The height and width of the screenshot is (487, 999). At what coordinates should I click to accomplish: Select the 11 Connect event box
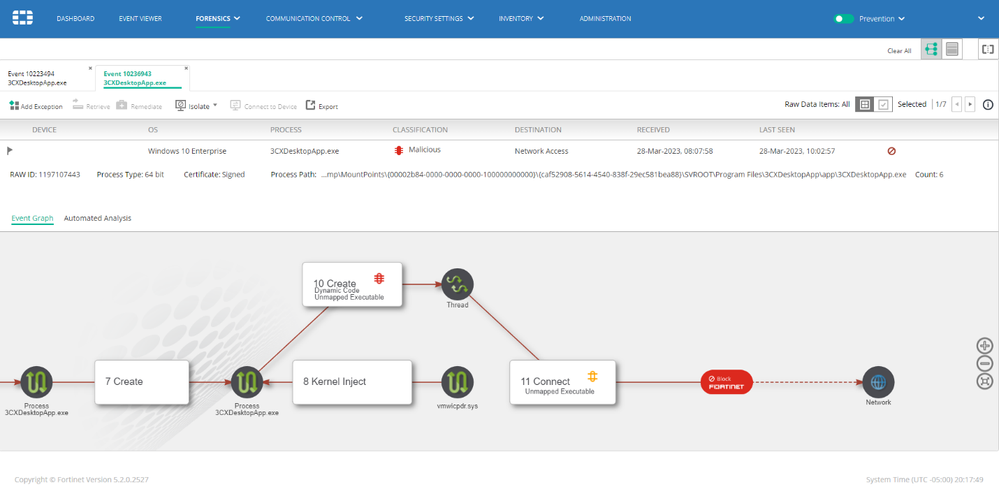click(563, 382)
